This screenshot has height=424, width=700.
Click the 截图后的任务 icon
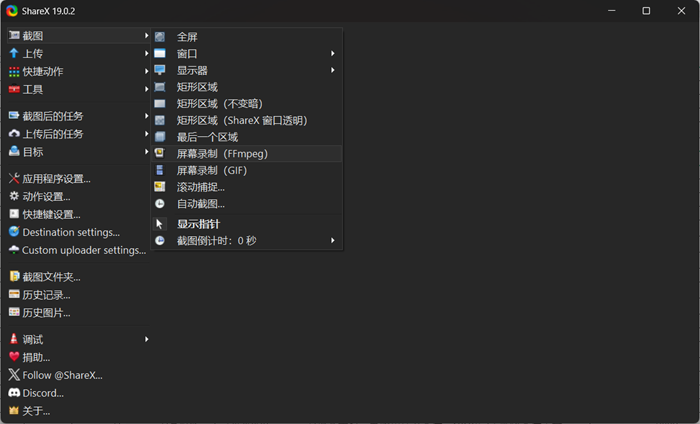14,116
